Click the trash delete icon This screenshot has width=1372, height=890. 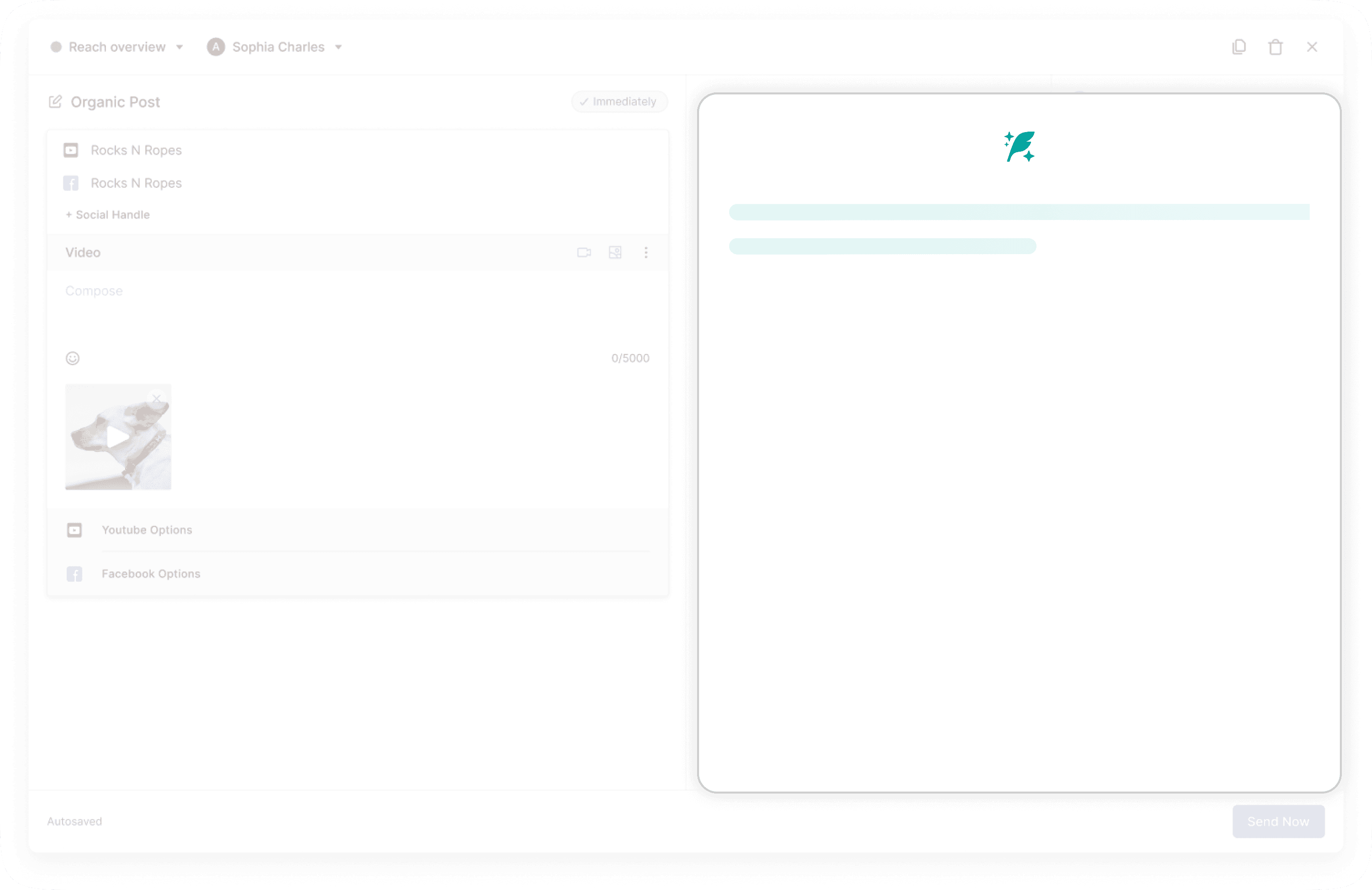point(1275,47)
